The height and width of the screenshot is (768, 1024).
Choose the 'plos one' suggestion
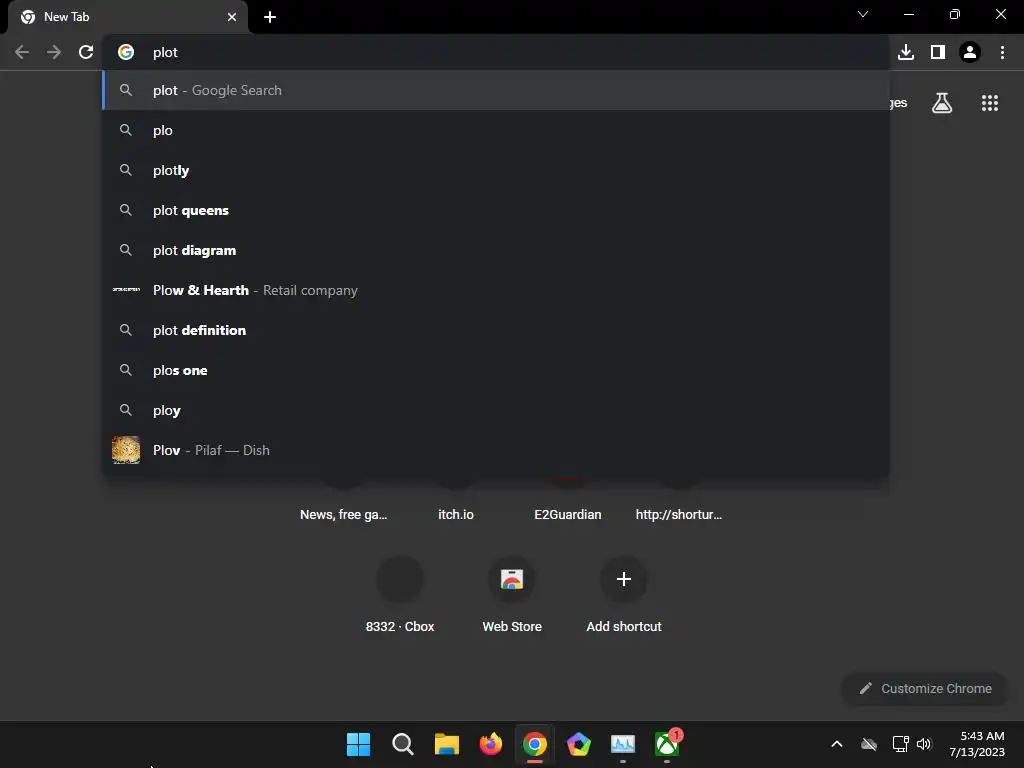coord(496,370)
